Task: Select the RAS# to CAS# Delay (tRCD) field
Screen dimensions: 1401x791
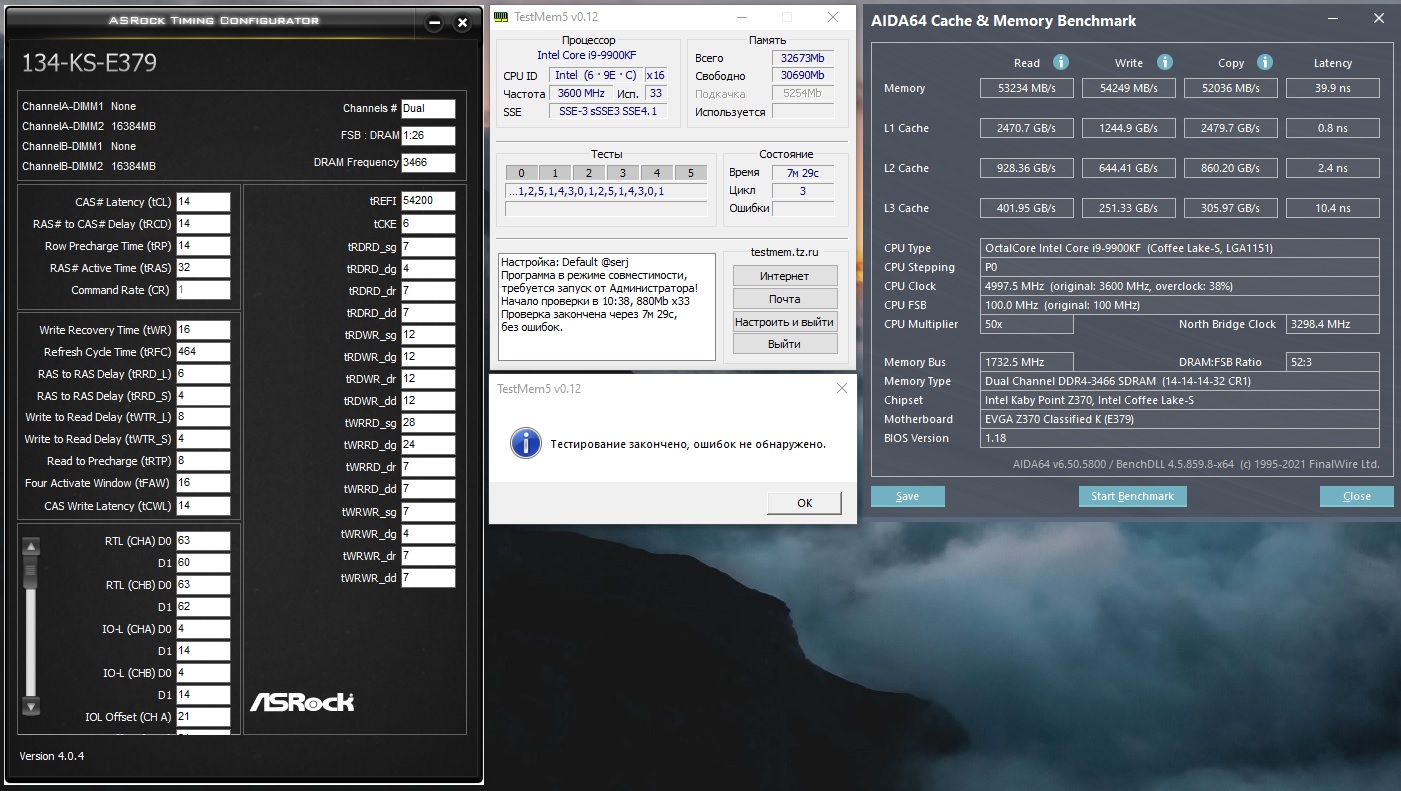Action: (203, 224)
